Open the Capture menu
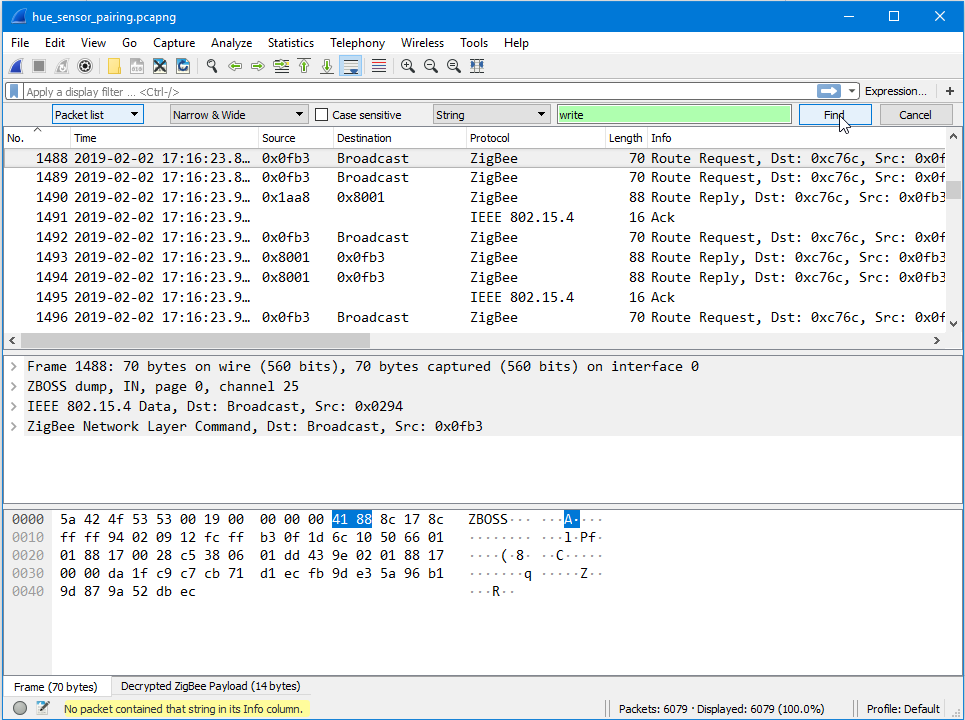 [x=174, y=43]
